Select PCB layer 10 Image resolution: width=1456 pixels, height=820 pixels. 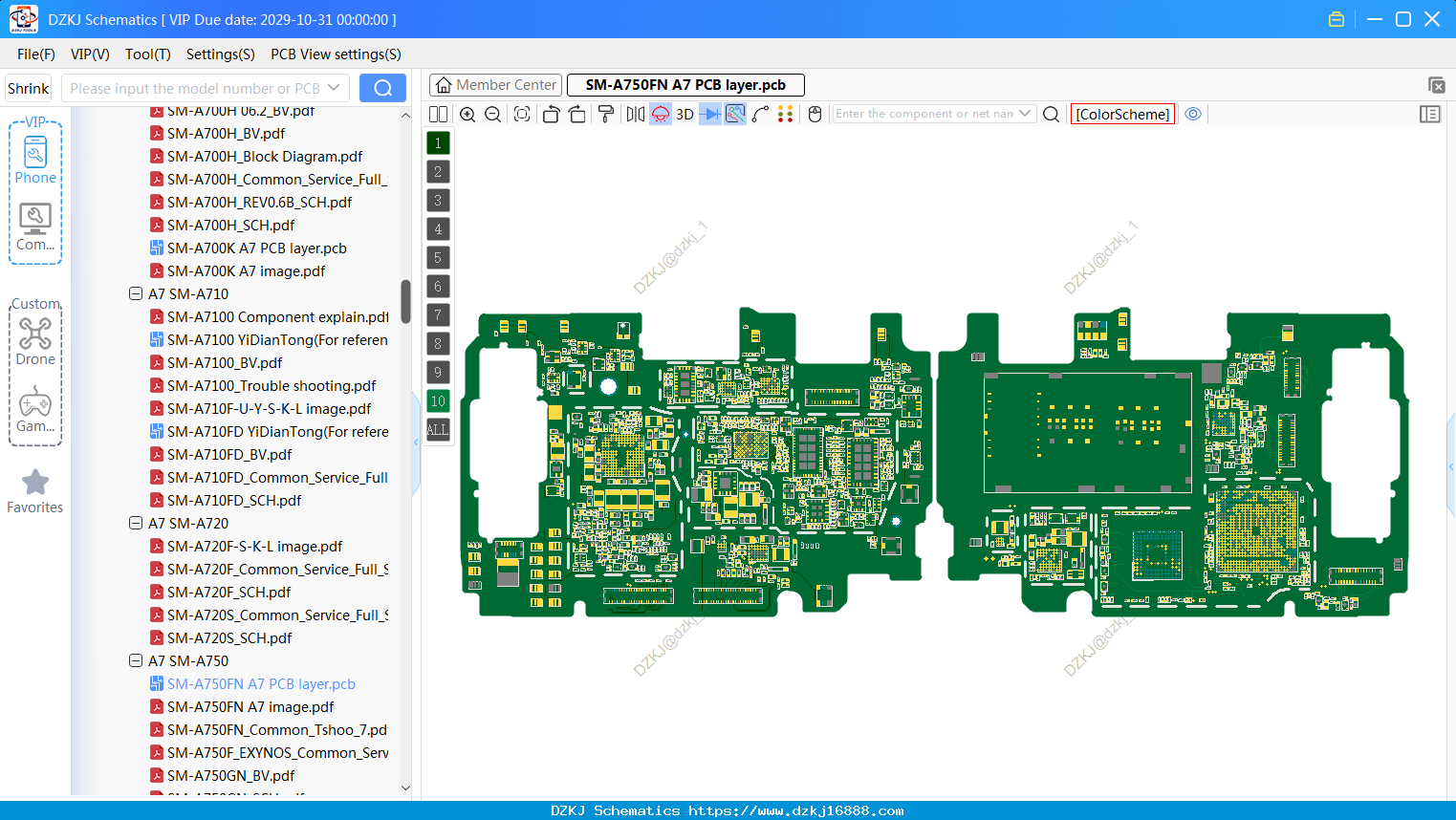[438, 400]
